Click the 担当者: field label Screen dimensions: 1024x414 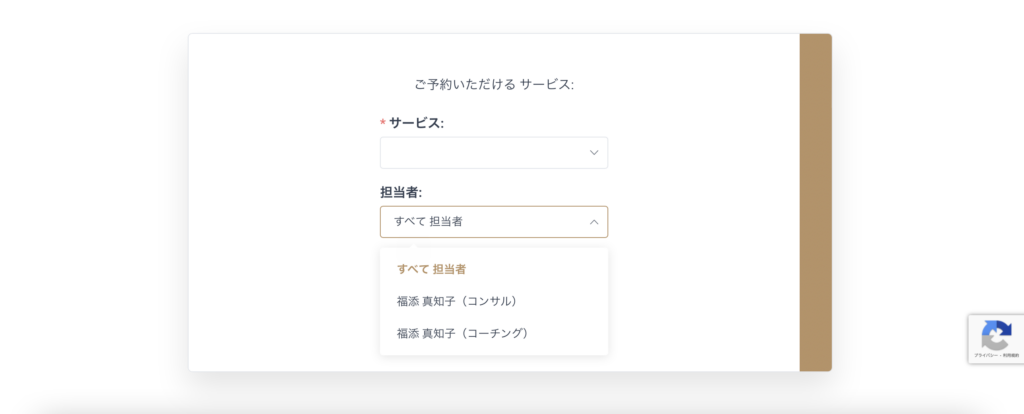point(401,192)
